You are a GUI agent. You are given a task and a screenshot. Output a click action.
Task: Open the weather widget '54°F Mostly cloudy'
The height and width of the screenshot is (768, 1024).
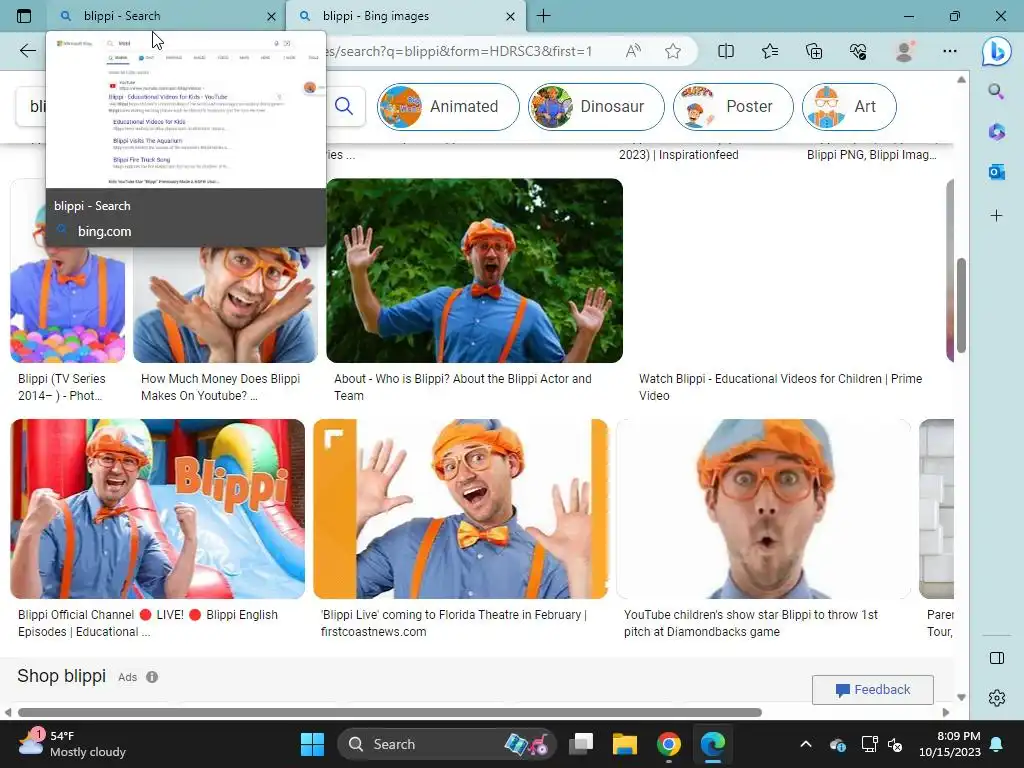[72, 744]
